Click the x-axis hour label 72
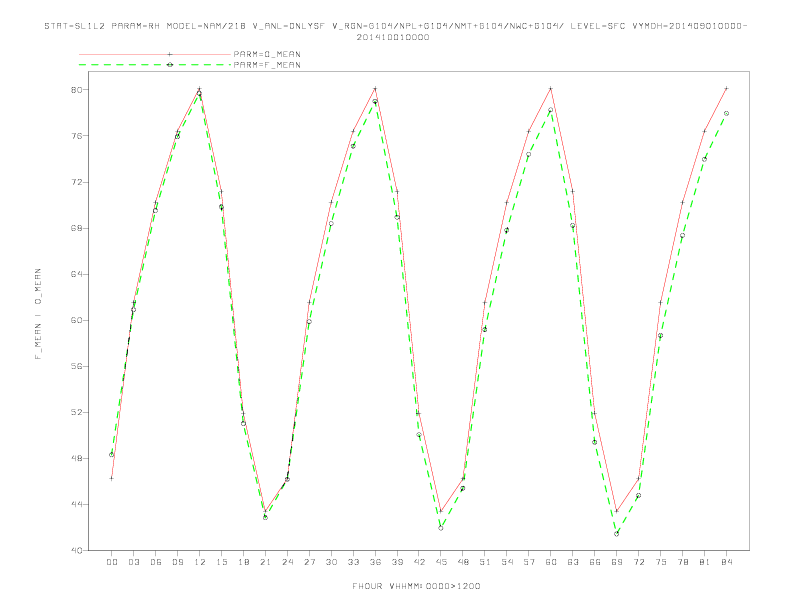792x612 pixels. [x=639, y=562]
